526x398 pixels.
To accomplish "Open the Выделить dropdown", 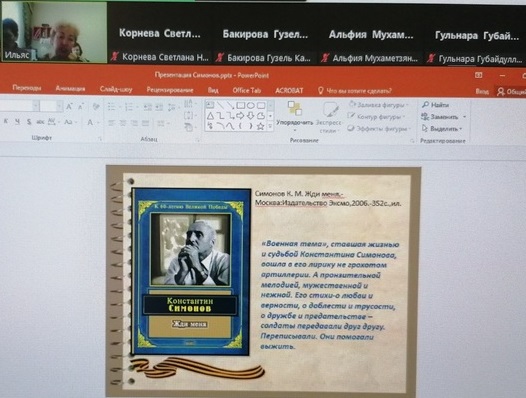I will point(442,129).
